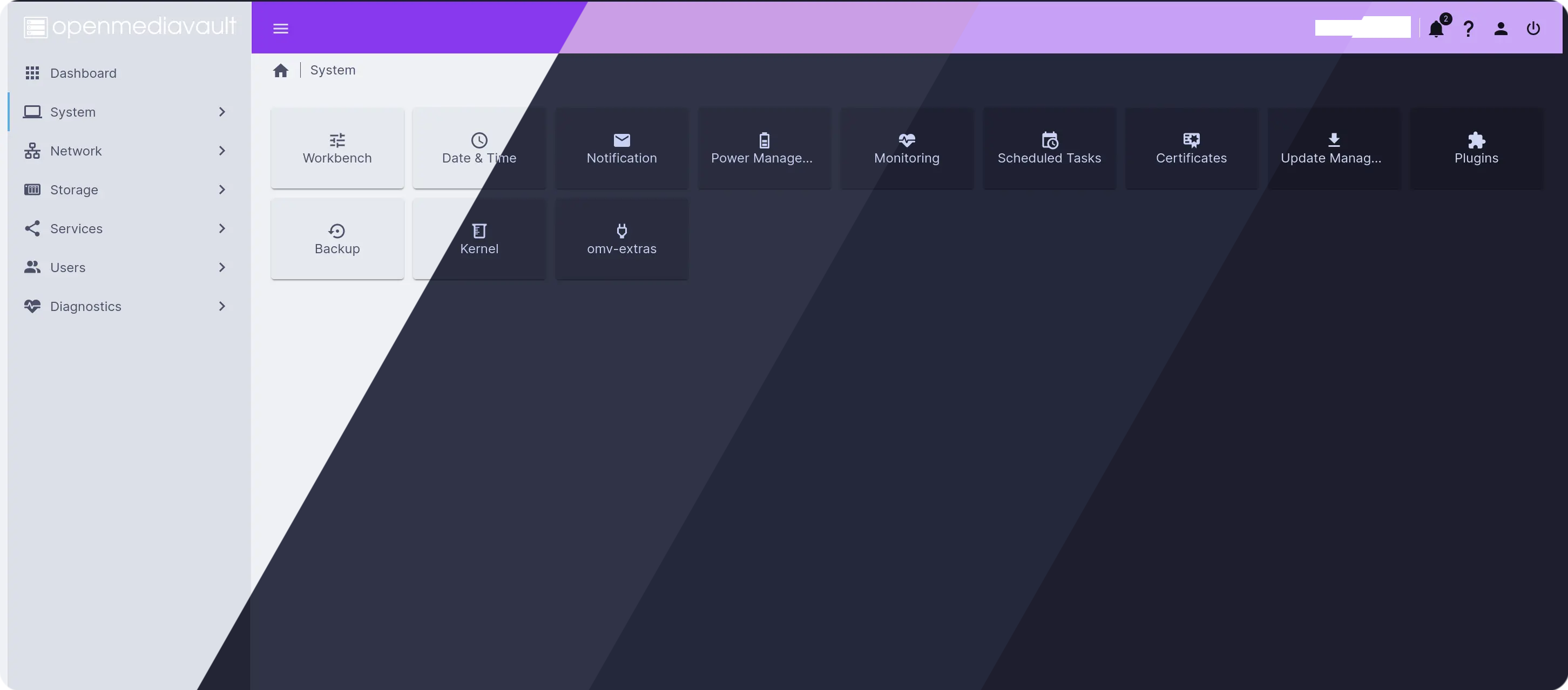Image resolution: width=1568 pixels, height=690 pixels.
Task: Open the Date & Time card
Action: [x=479, y=148]
